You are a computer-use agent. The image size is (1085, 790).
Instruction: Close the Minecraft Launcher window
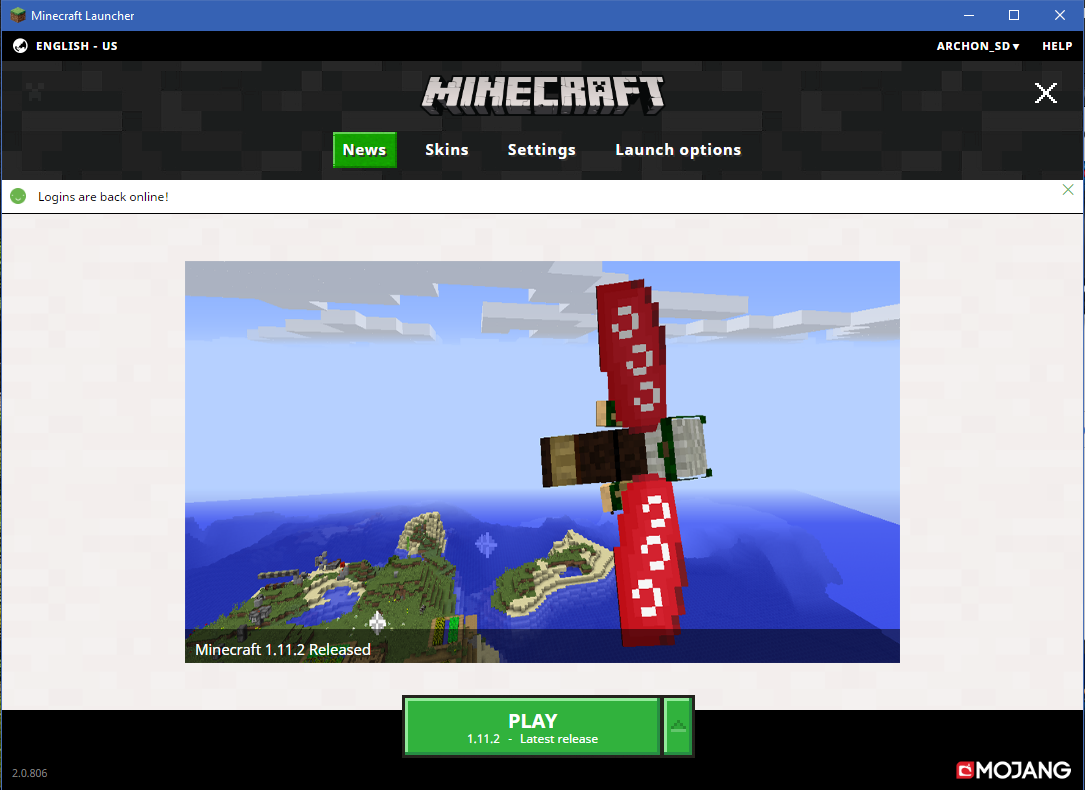[x=1059, y=15]
